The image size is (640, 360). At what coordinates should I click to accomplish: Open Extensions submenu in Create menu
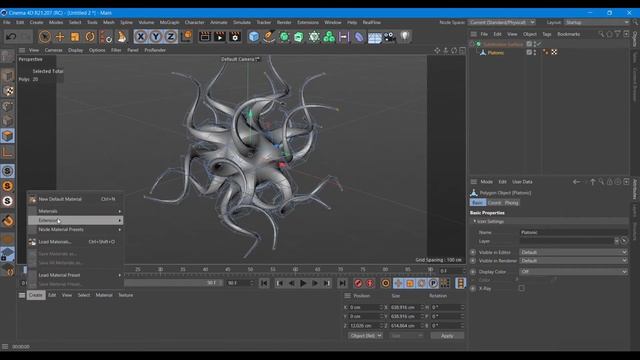coord(75,220)
